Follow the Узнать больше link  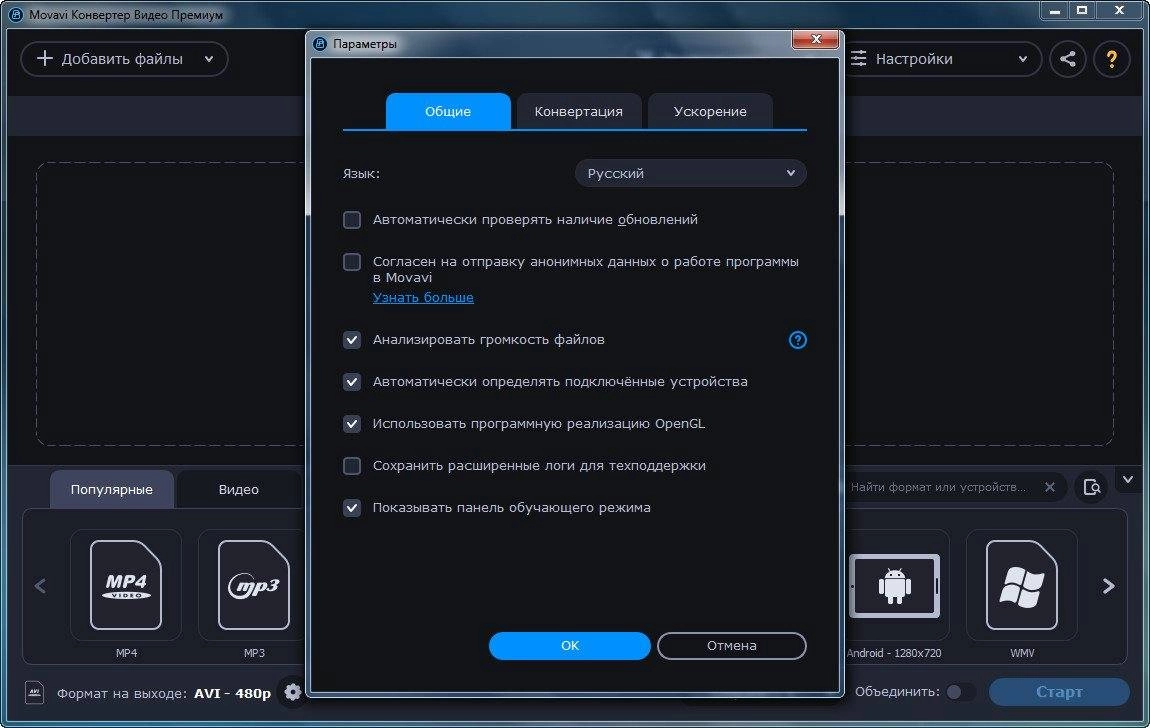click(423, 298)
